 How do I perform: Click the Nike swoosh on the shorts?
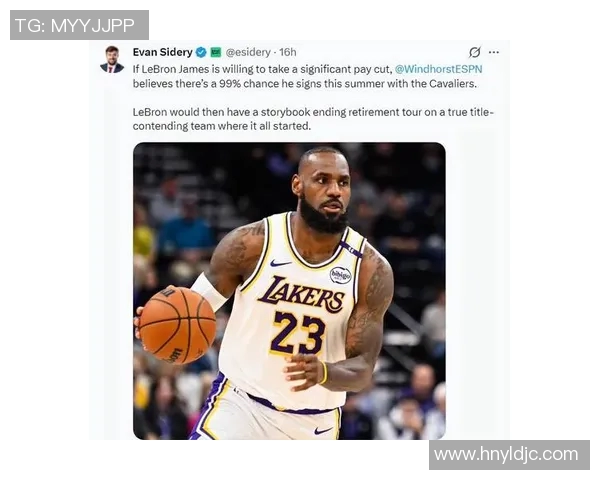(x=323, y=431)
